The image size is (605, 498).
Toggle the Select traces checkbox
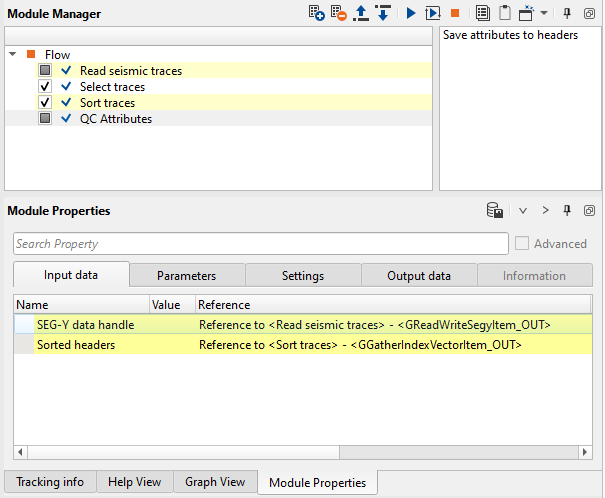click(45, 87)
